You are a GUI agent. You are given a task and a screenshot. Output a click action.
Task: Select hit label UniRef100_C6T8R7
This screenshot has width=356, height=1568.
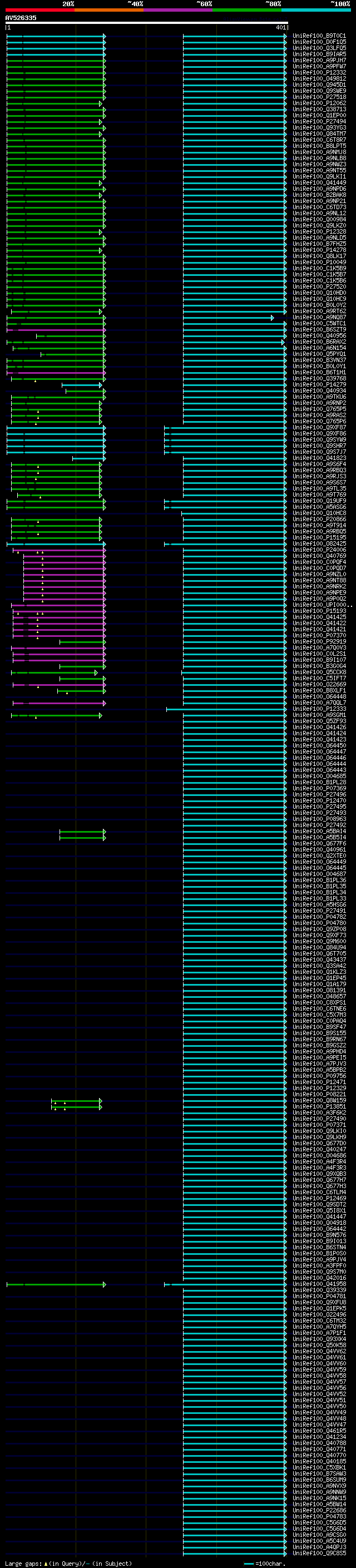click(319, 140)
